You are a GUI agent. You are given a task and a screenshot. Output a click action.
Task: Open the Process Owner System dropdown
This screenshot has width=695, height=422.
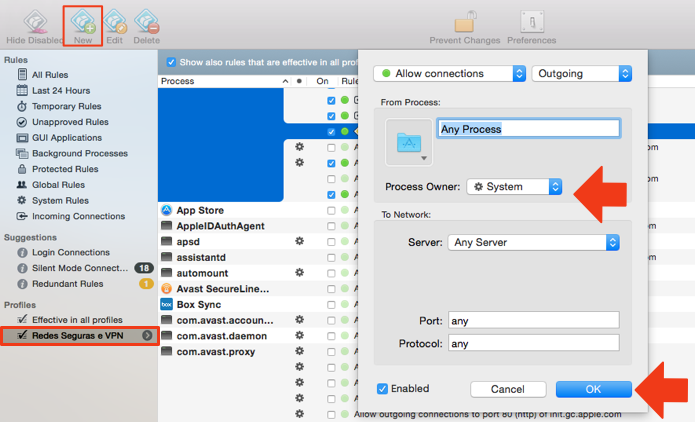click(514, 187)
